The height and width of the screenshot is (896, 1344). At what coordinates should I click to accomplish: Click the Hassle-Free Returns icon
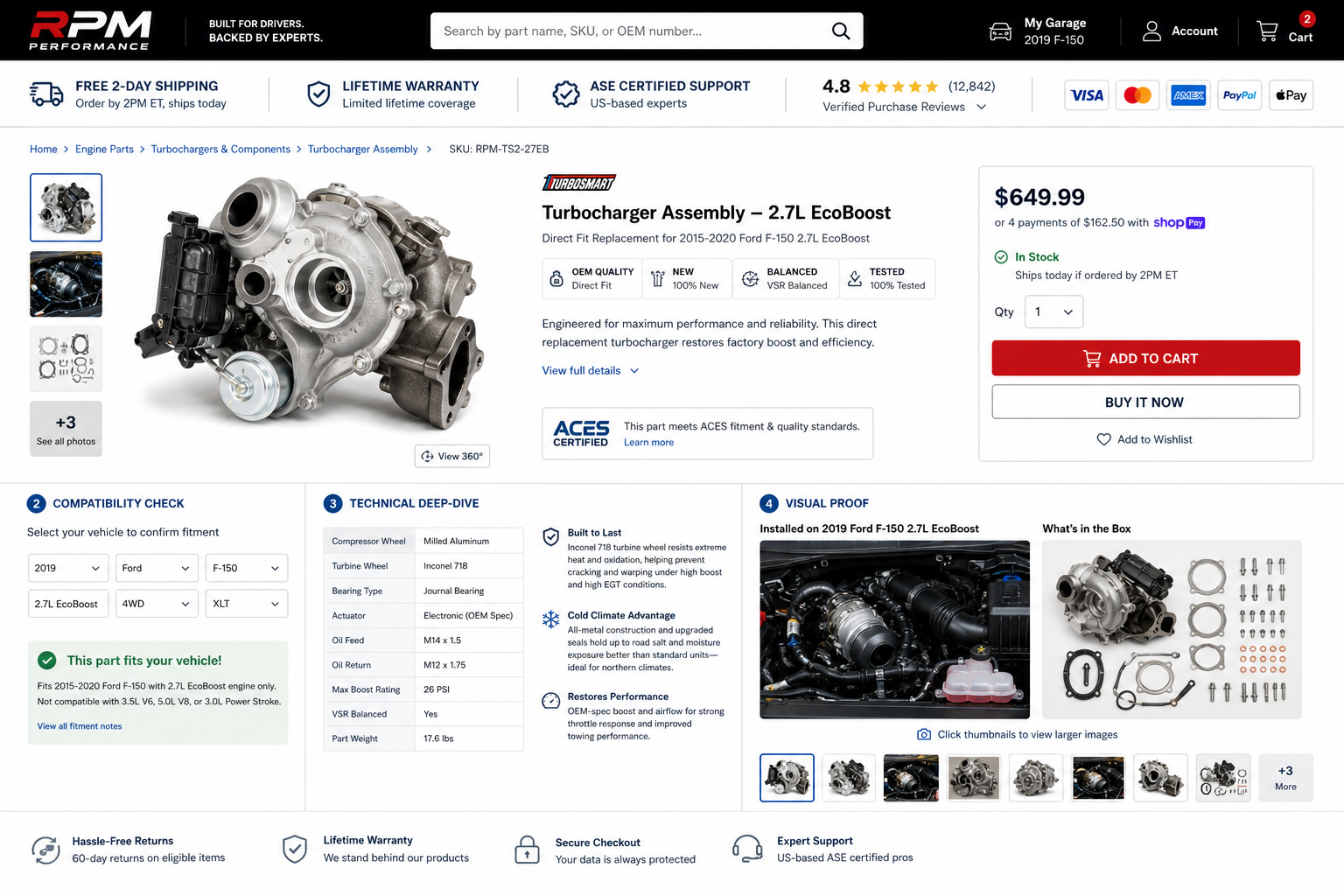tap(46, 849)
